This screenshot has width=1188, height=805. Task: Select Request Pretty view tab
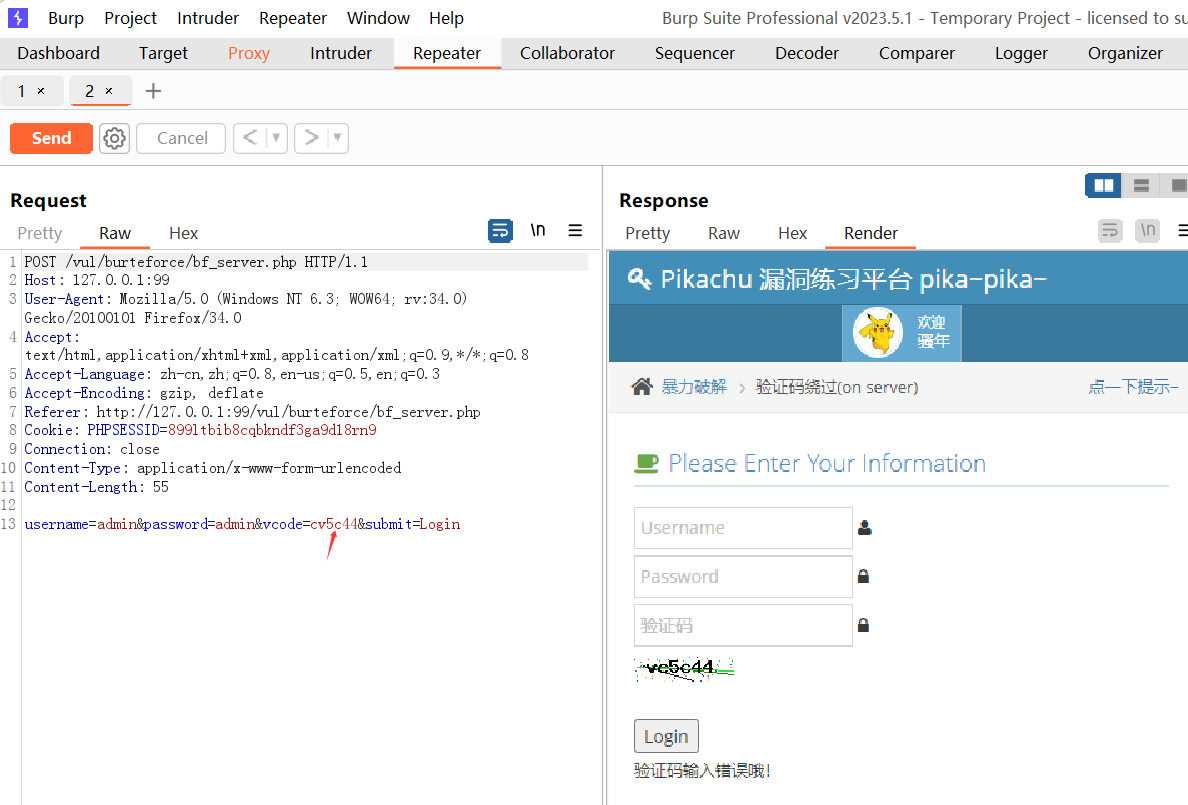pyautogui.click(x=39, y=233)
